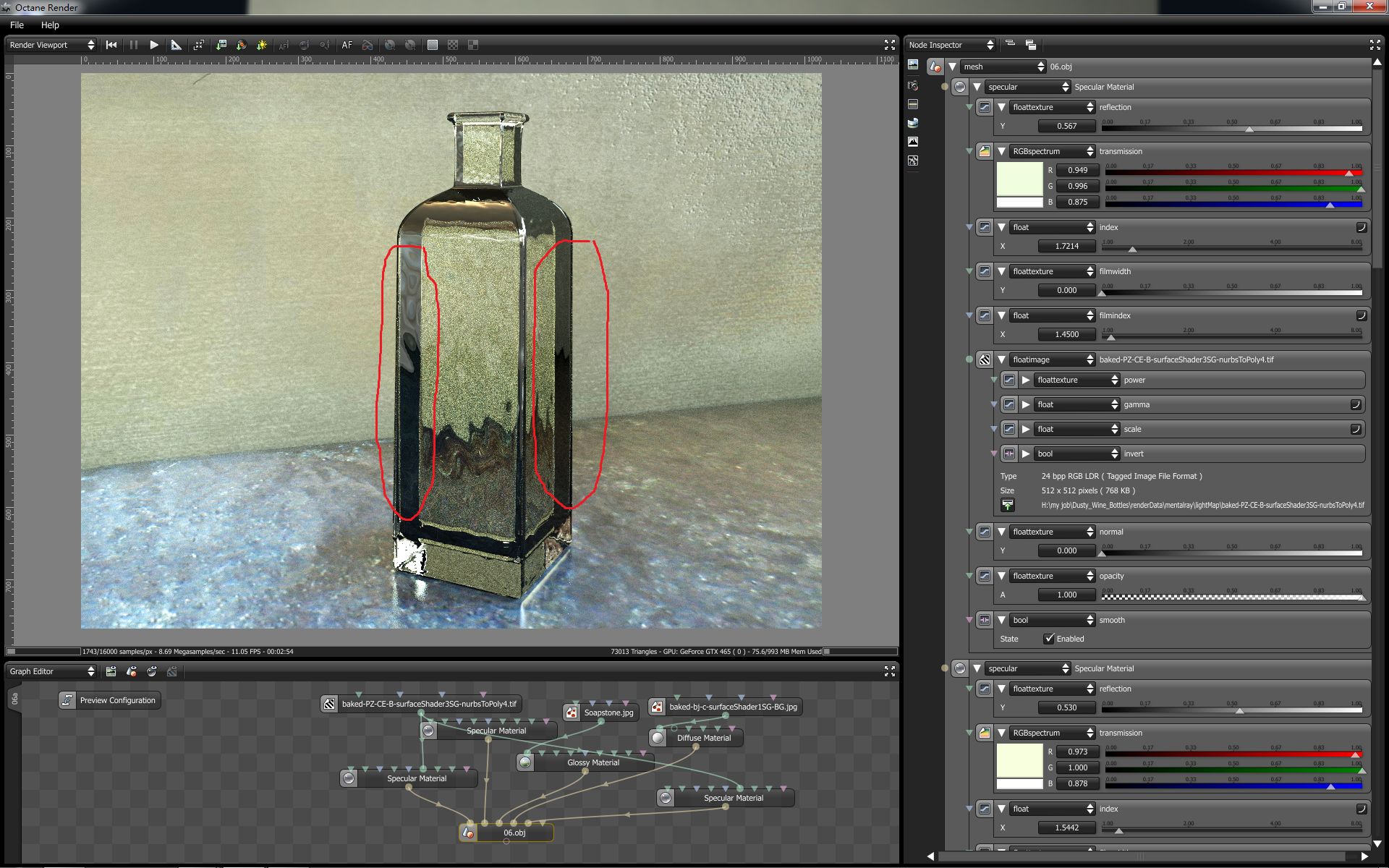The width and height of the screenshot is (1389, 868).
Task: Click the stereo 3D glasses icon
Action: pos(368,45)
